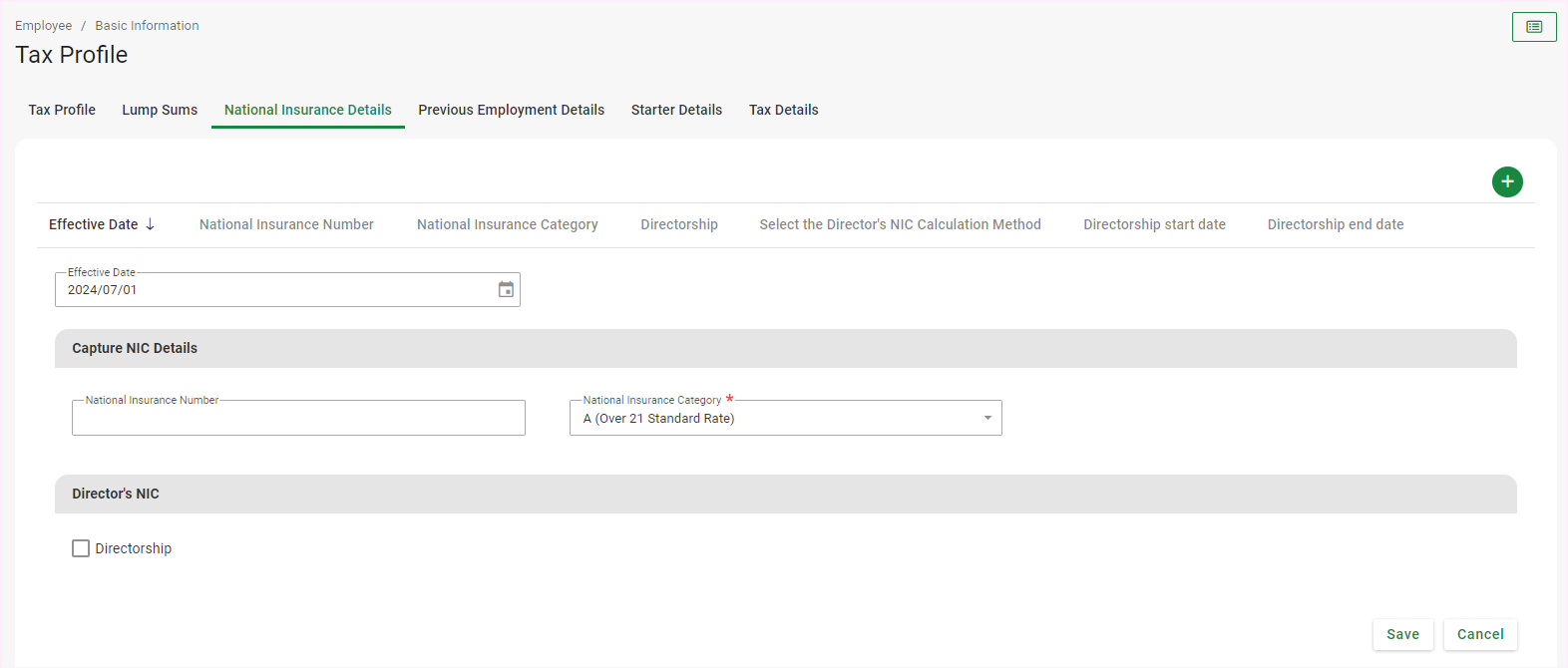Tick the Directorship checkbox
The width and height of the screenshot is (1568, 668).
(81, 548)
